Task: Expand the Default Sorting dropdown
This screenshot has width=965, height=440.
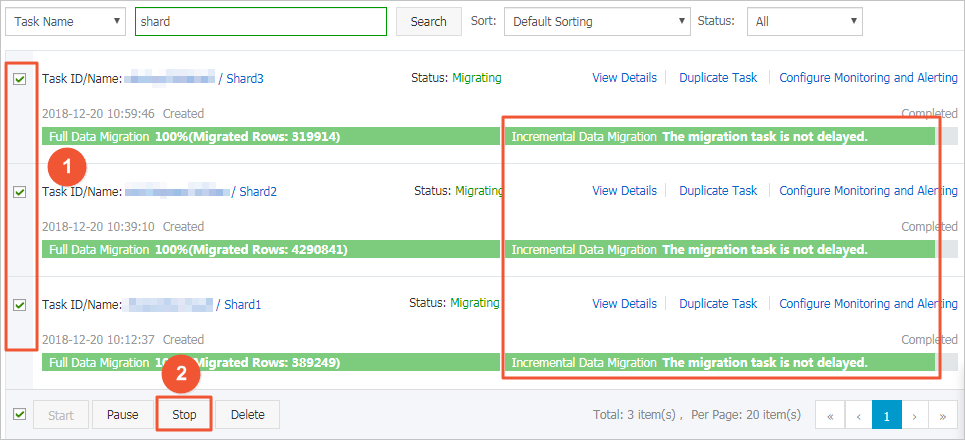Action: (x=597, y=21)
